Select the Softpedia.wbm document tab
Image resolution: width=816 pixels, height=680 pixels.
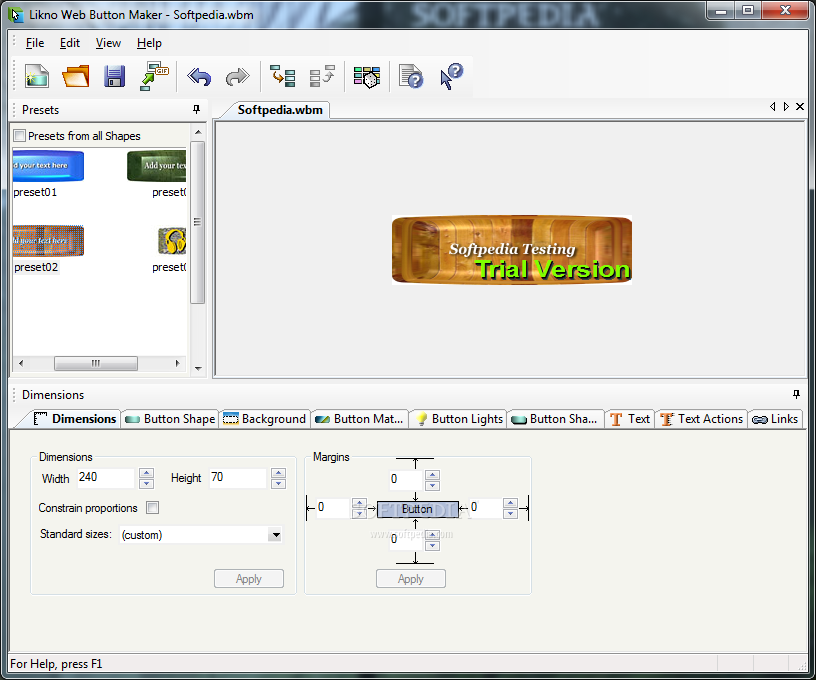coord(280,110)
